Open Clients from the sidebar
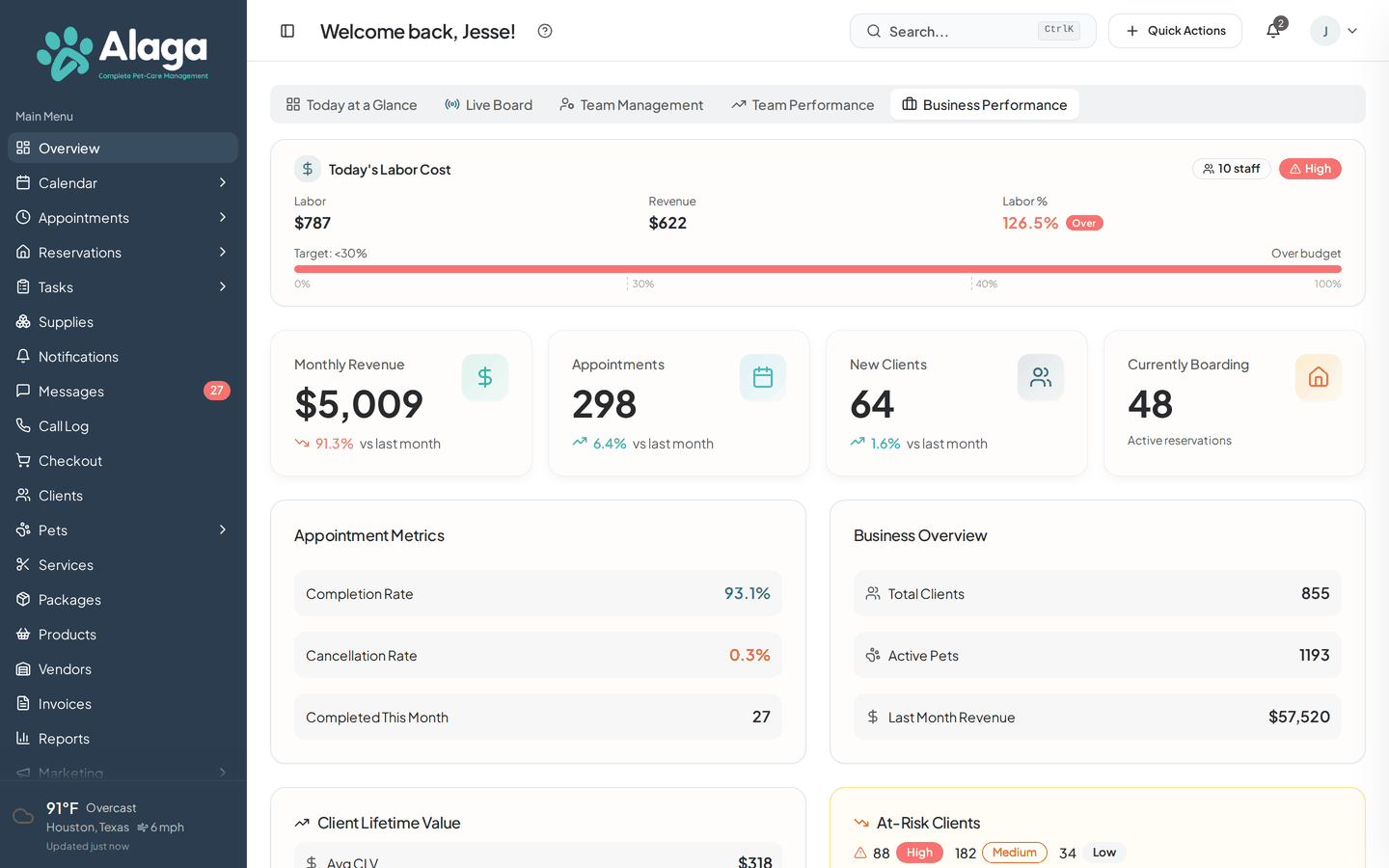 pos(123,496)
